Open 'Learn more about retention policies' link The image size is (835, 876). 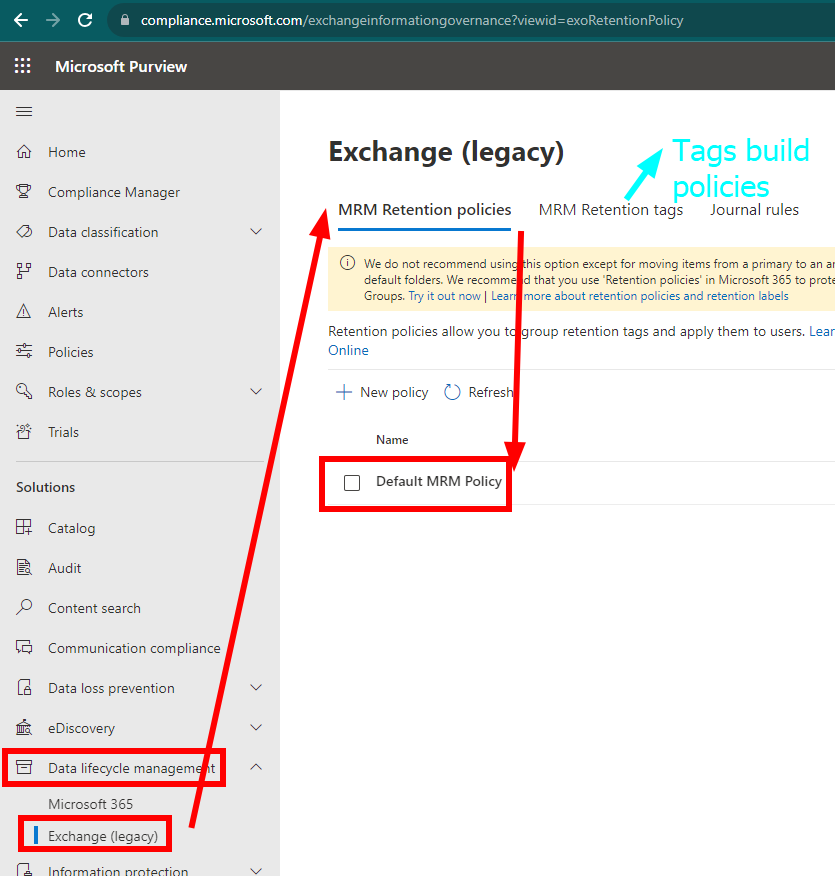click(x=640, y=296)
